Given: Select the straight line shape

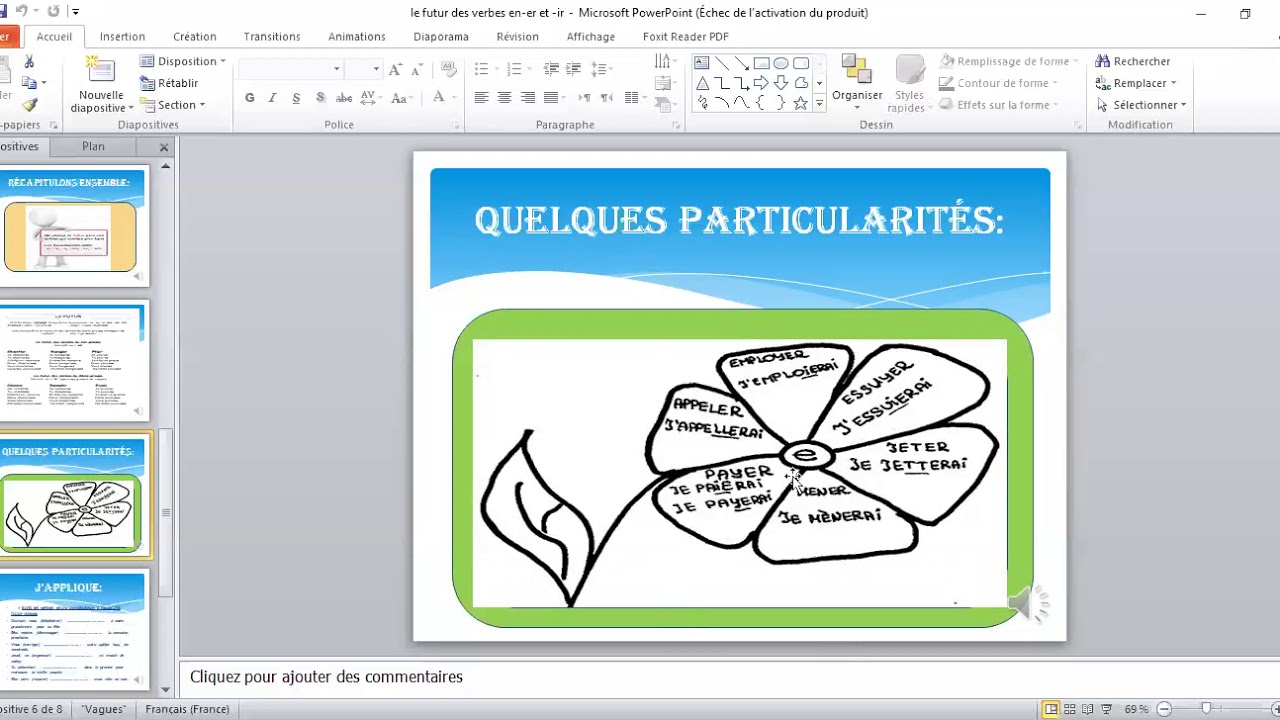Looking at the screenshot, I should click(721, 63).
